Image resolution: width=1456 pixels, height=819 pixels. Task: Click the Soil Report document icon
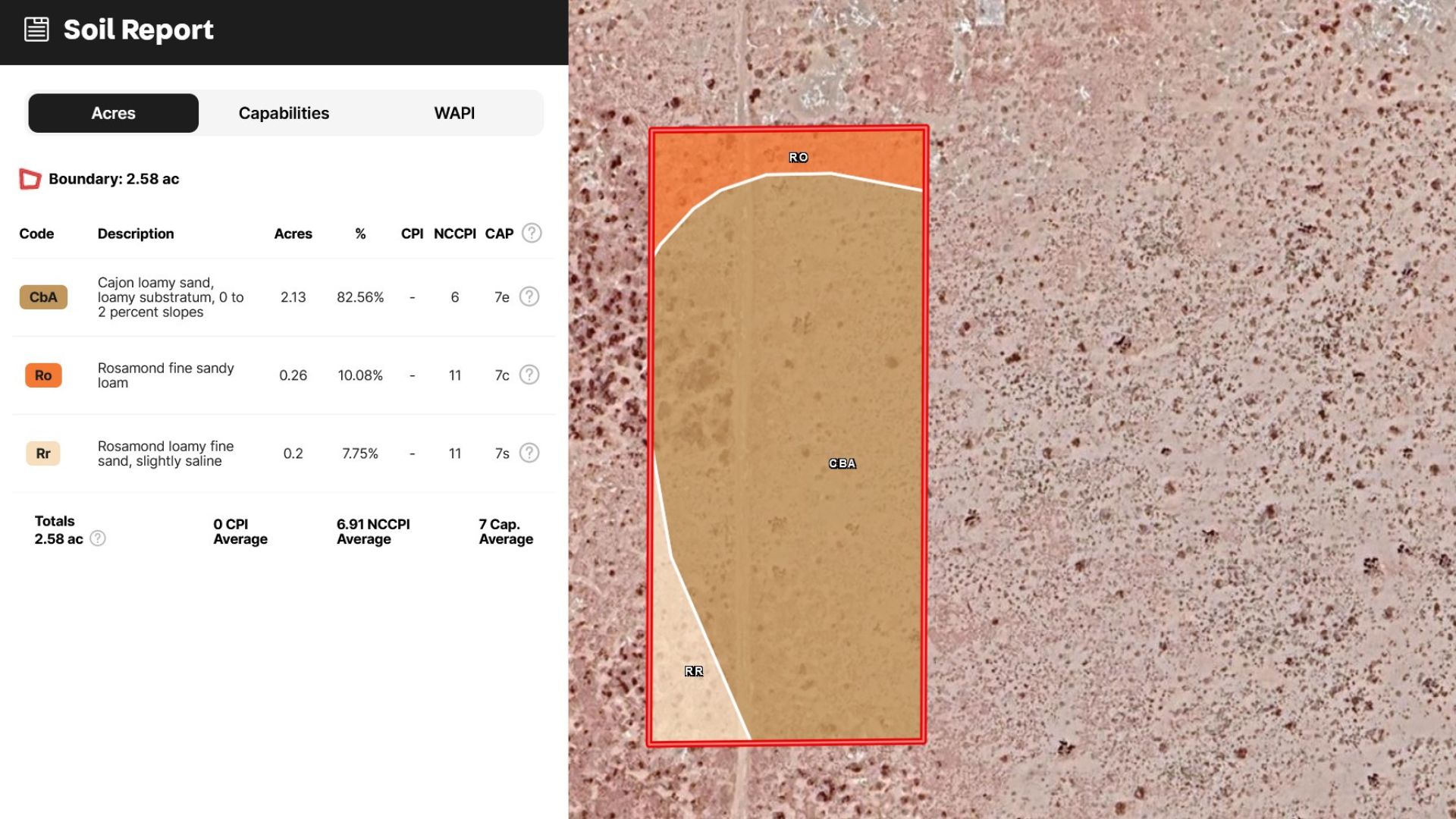coord(36,30)
